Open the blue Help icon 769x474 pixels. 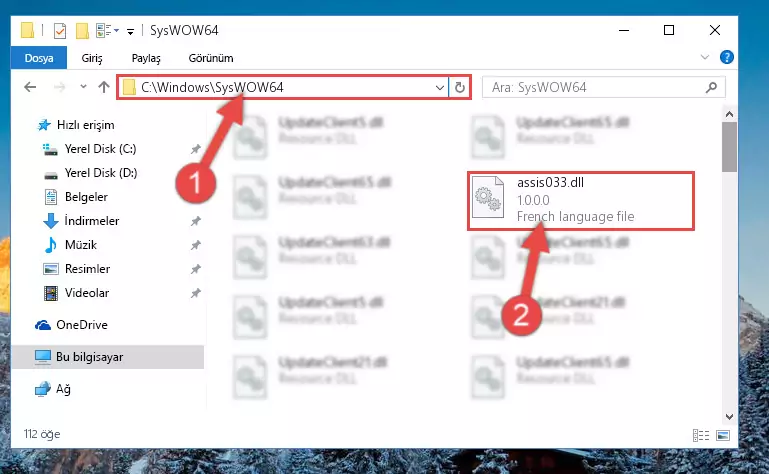pos(726,57)
